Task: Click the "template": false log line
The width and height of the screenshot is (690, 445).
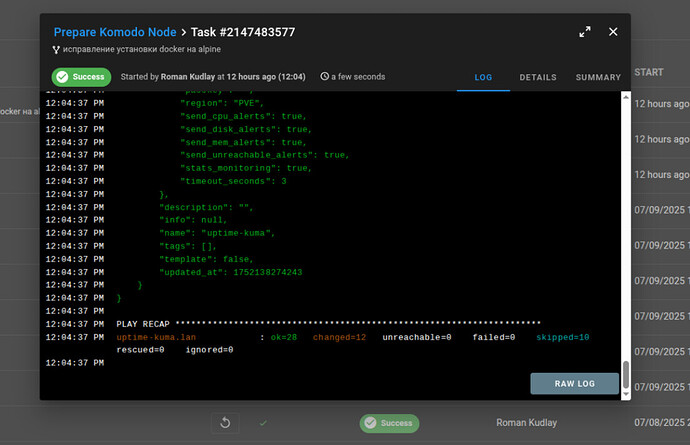Action: 206,259
